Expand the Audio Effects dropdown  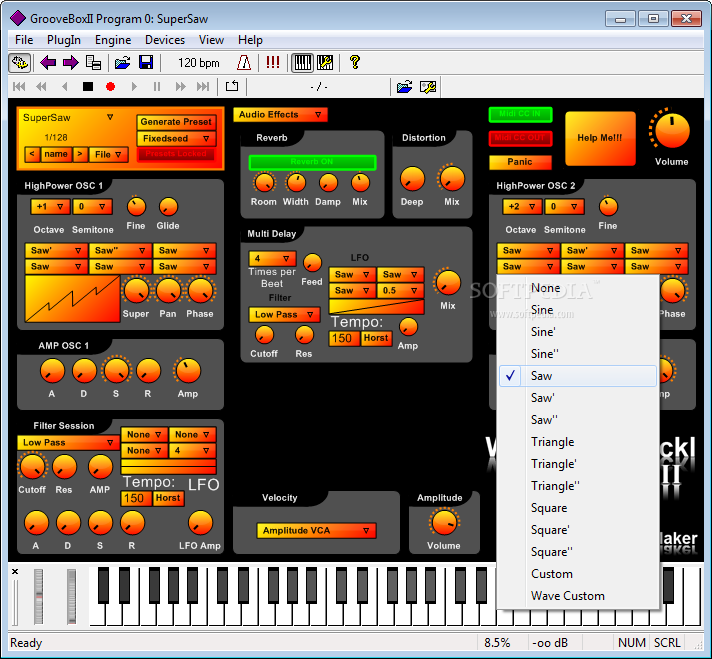pos(280,114)
